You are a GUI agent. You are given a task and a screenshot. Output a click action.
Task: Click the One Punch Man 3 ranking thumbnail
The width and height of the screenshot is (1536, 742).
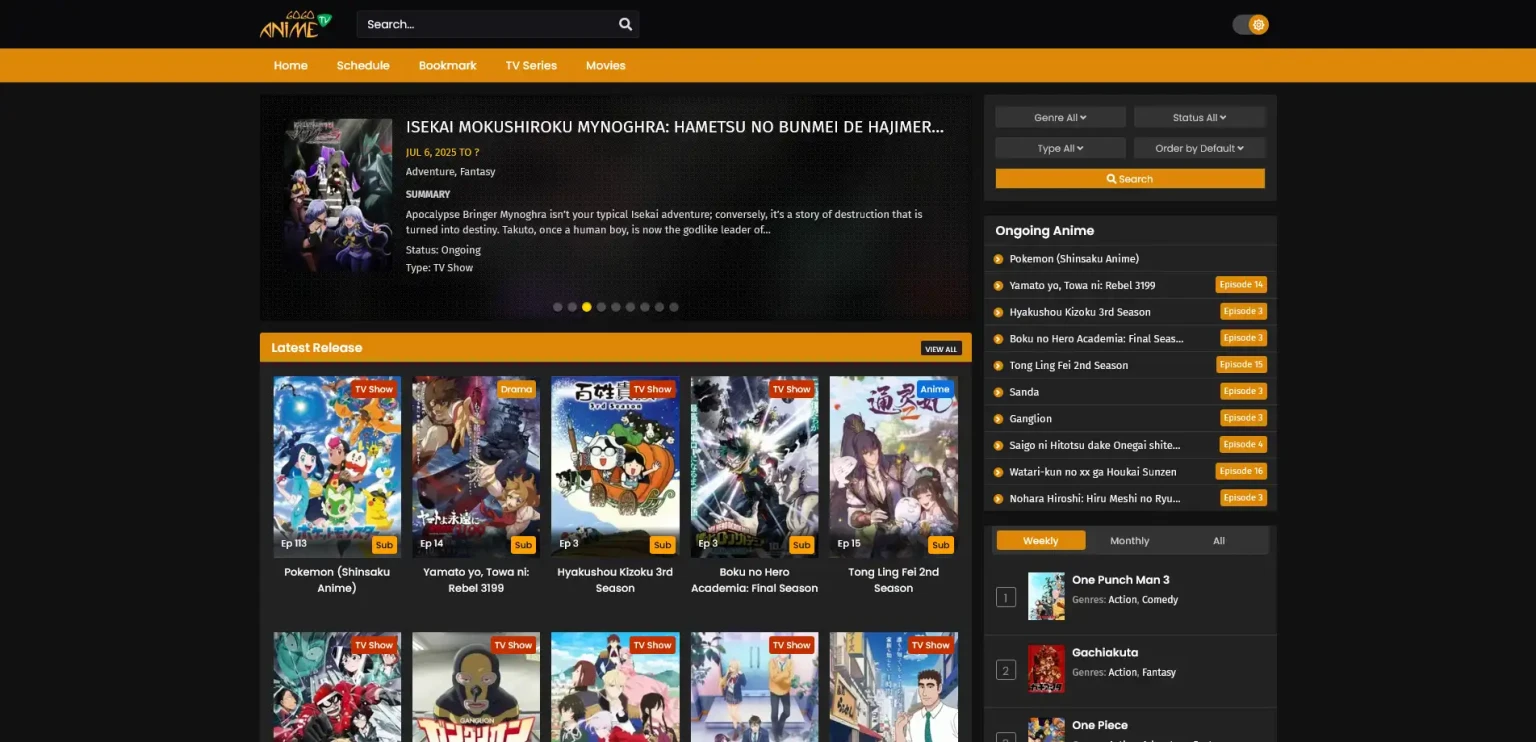point(1046,596)
